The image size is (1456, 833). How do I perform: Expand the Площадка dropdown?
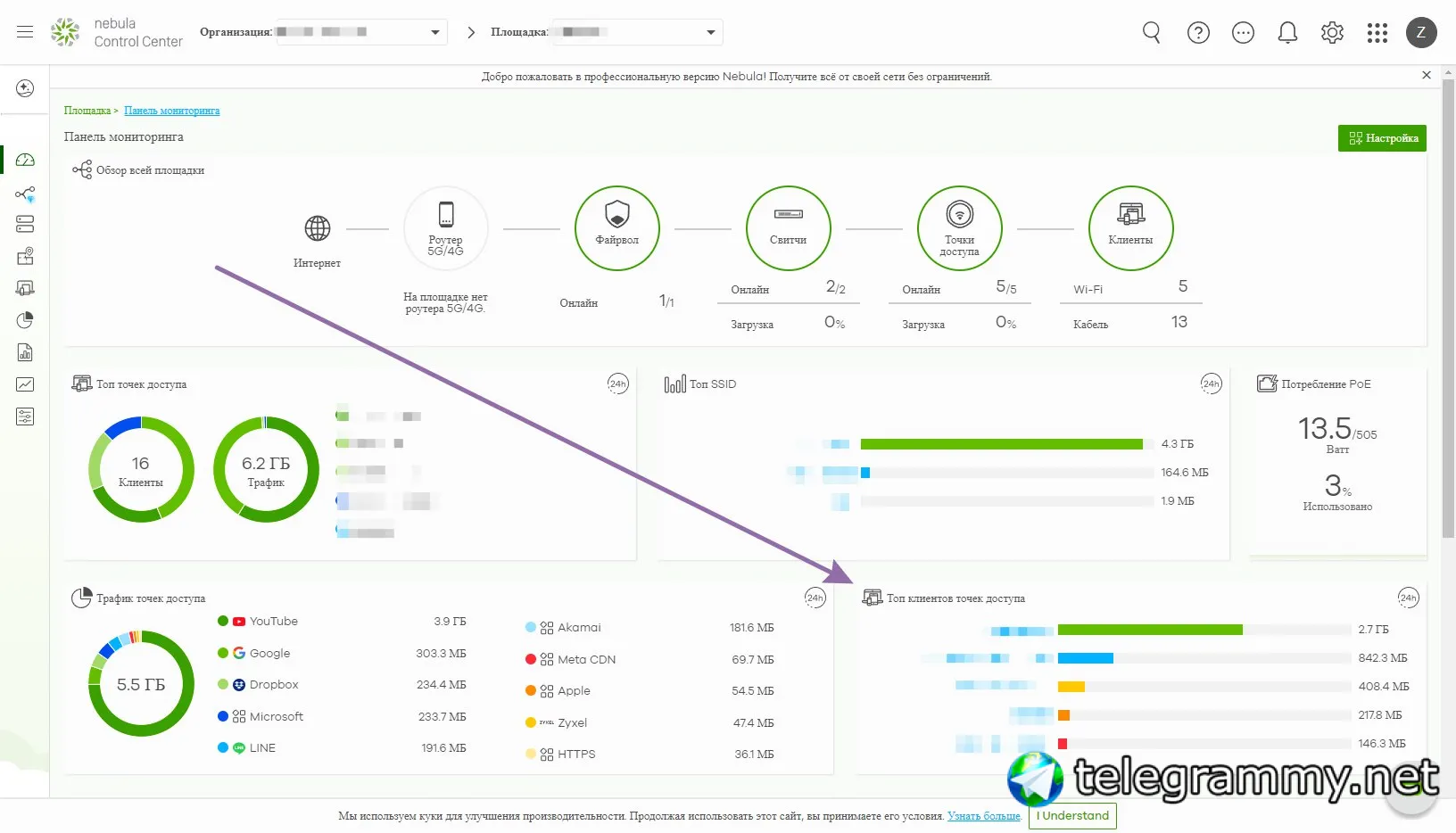point(637,32)
